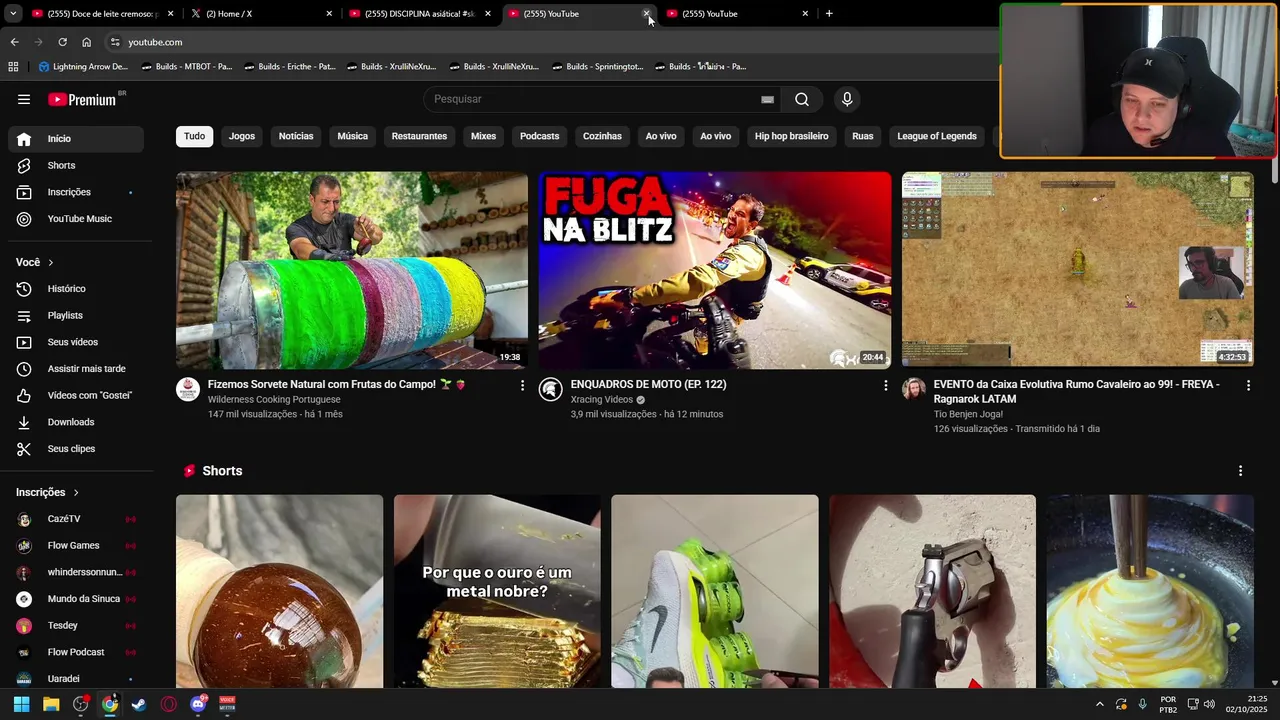Screen dimensions: 1280x720
Task: Open Flow Games subscription channel
Action: coord(76,546)
